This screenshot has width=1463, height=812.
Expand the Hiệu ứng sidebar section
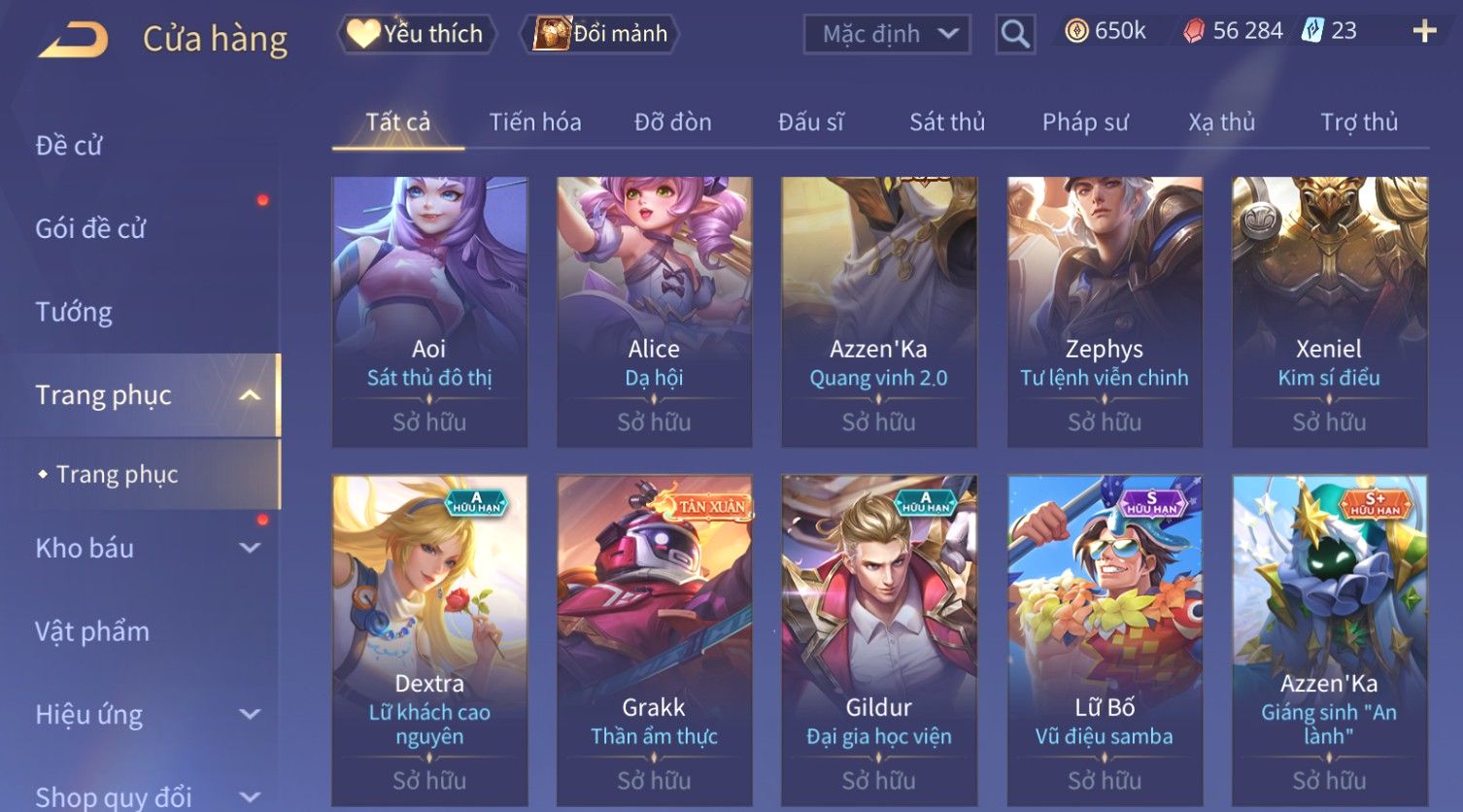[x=250, y=714]
